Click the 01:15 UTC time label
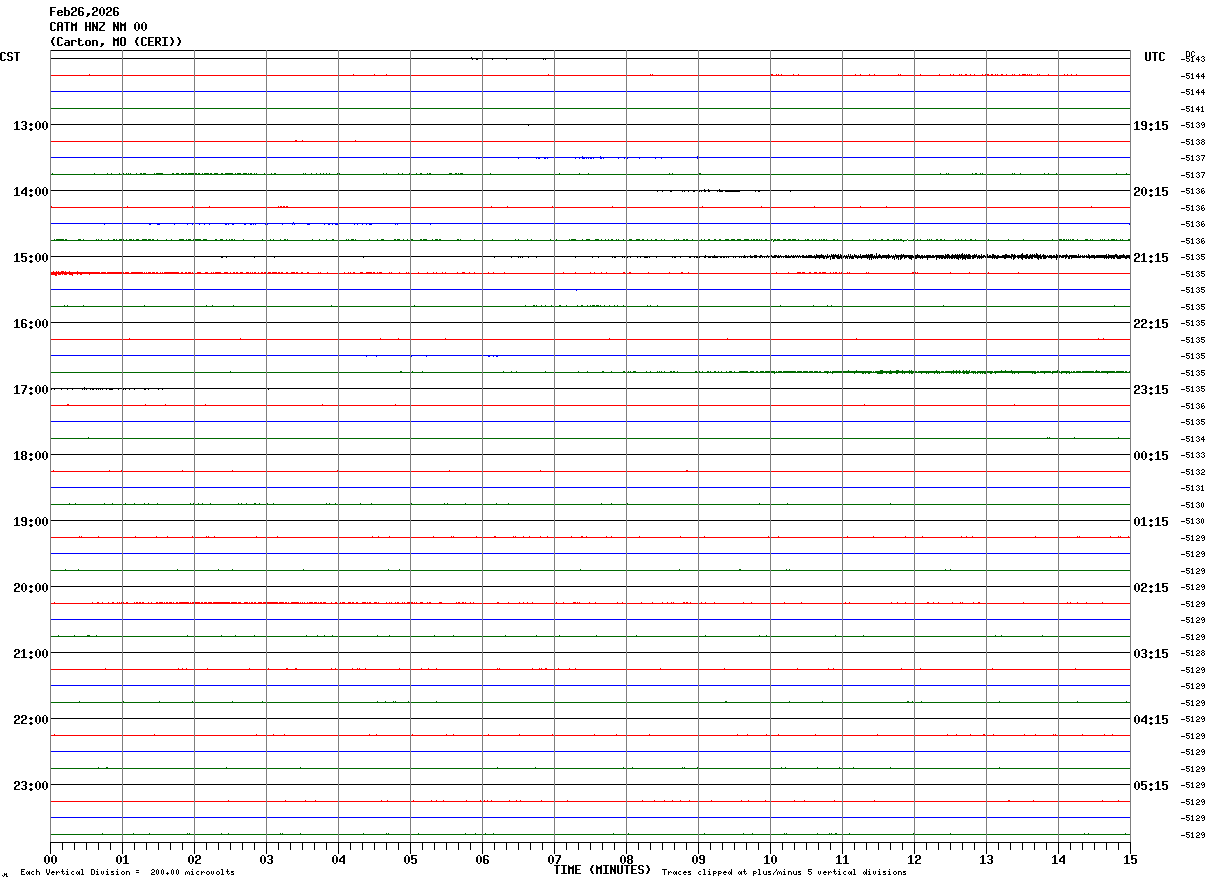The image size is (1210, 886). click(x=1150, y=522)
